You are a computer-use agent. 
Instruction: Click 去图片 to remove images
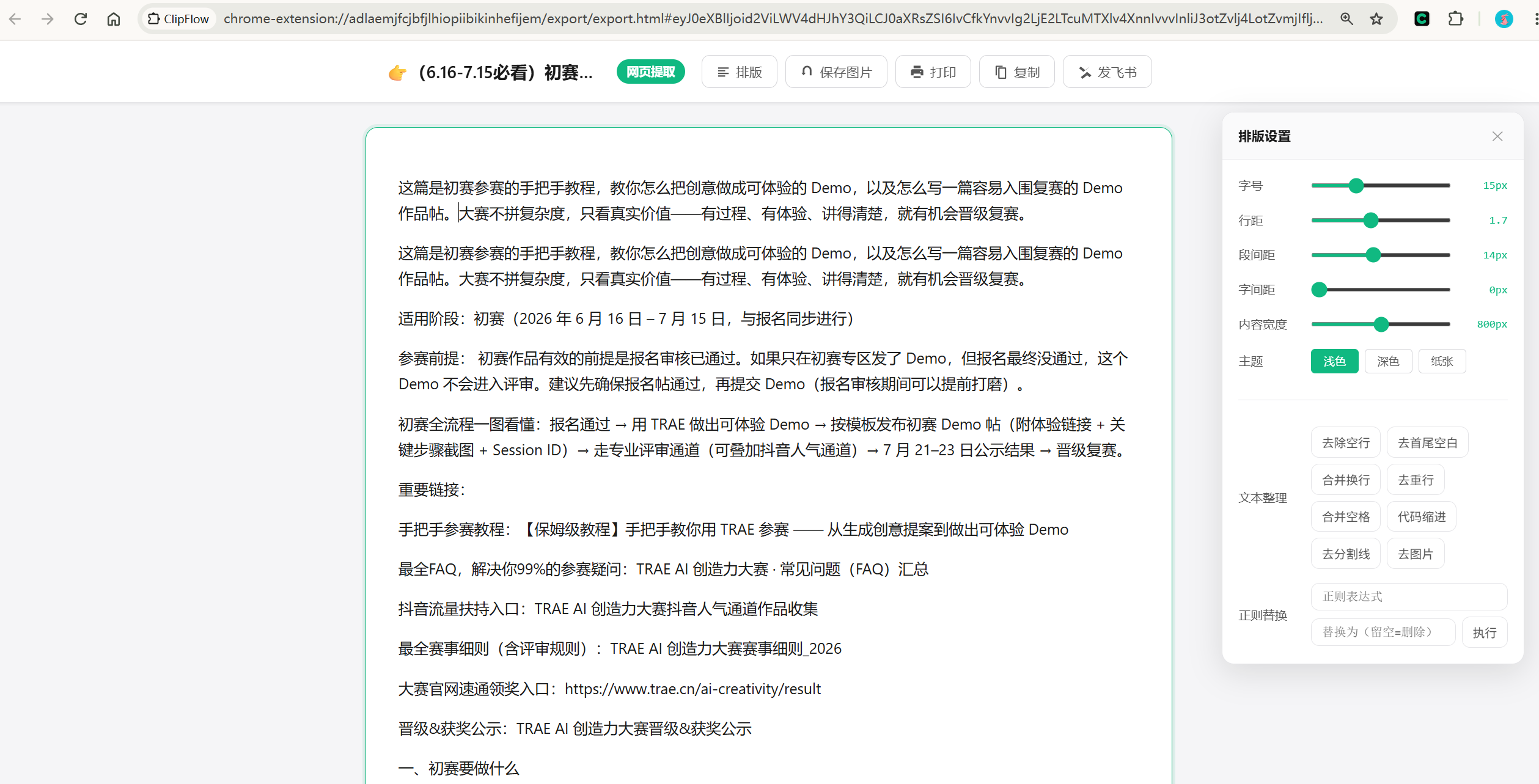1416,554
